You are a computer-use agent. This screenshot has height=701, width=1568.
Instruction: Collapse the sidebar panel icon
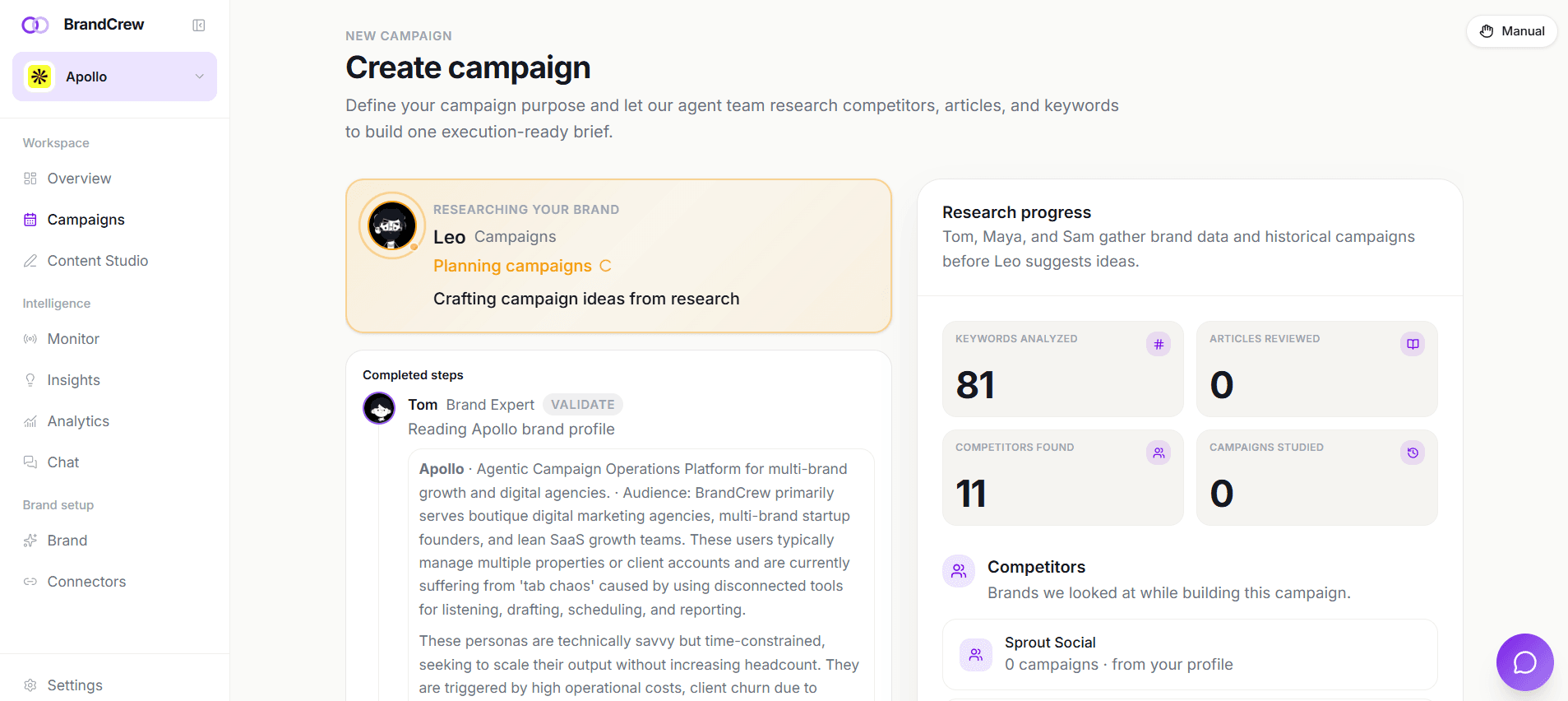[199, 26]
